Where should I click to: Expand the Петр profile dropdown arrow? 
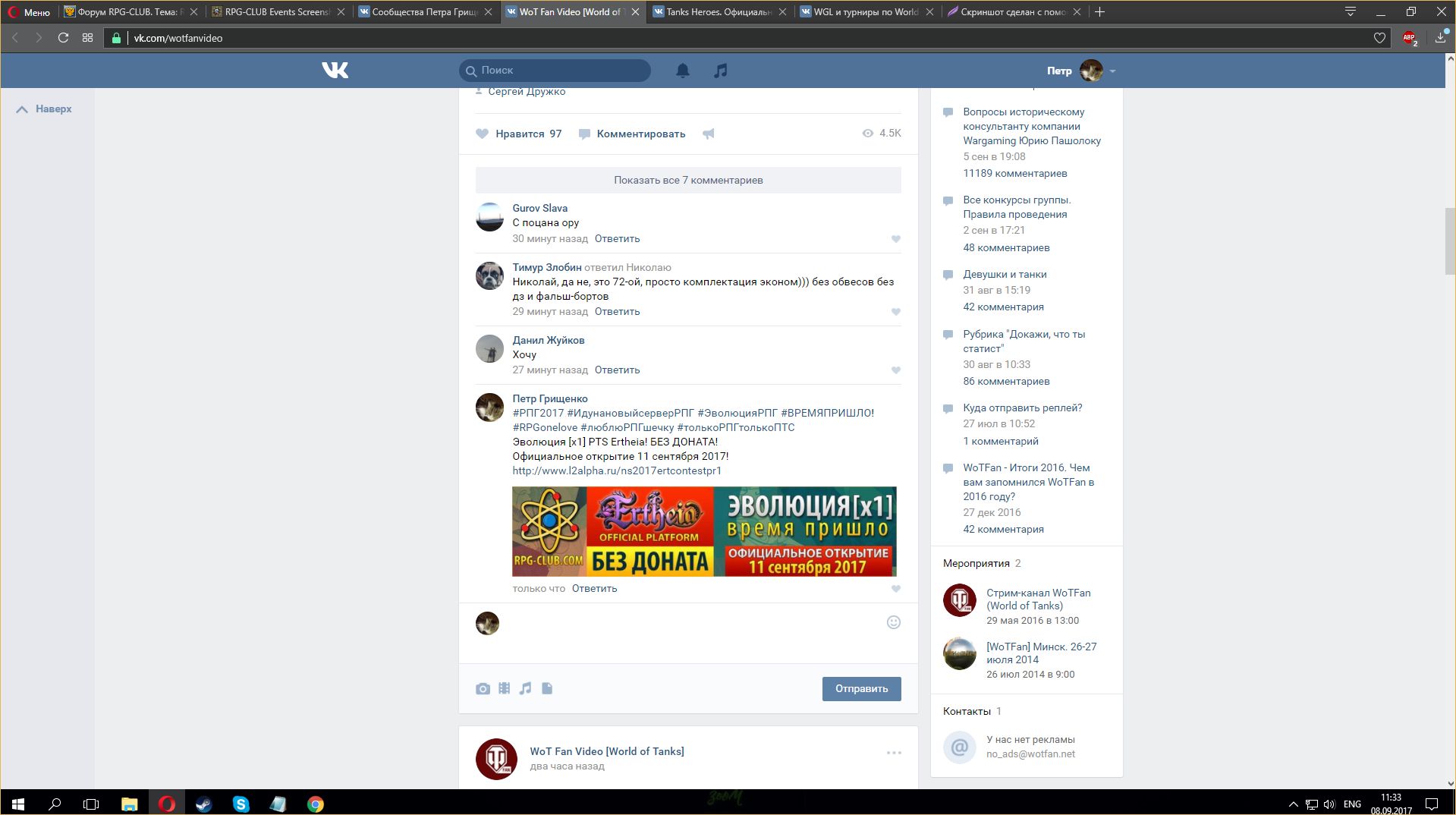pyautogui.click(x=1112, y=71)
